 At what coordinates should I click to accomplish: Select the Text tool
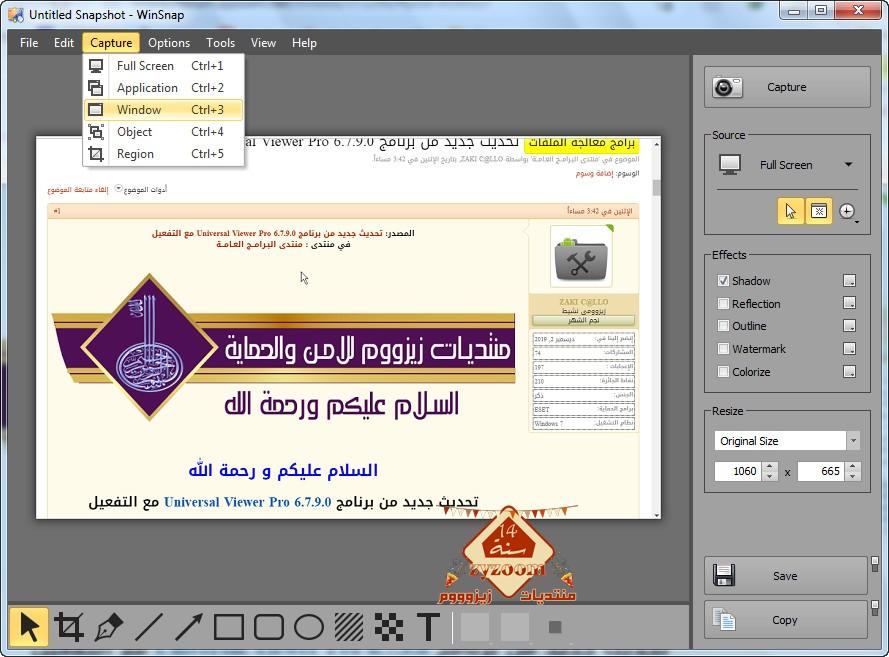[x=428, y=627]
